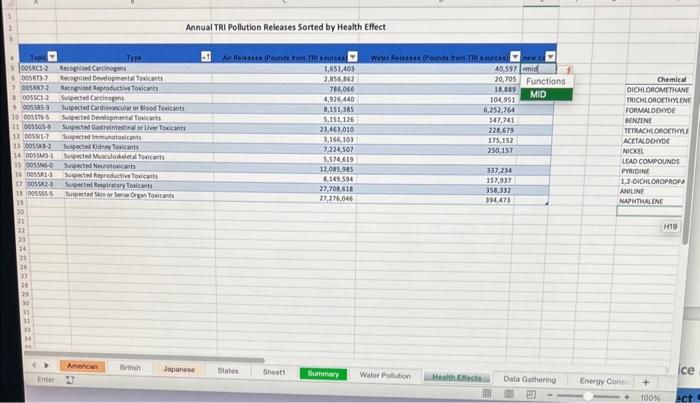The width and height of the screenshot is (700, 403).
Task: Click the cell containing =mid formula
Action: click(x=538, y=69)
